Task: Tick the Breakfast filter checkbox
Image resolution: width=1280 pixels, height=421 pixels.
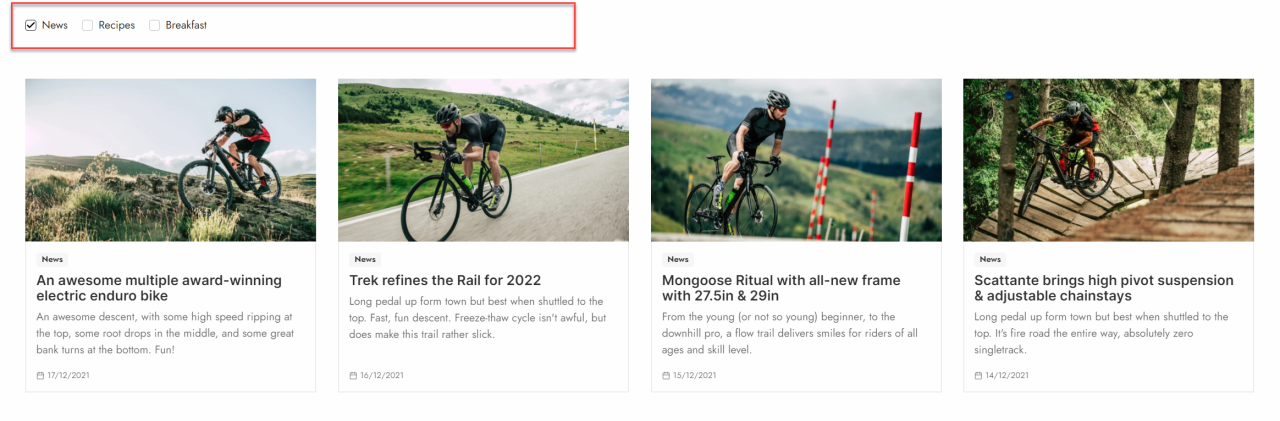Action: (x=155, y=25)
